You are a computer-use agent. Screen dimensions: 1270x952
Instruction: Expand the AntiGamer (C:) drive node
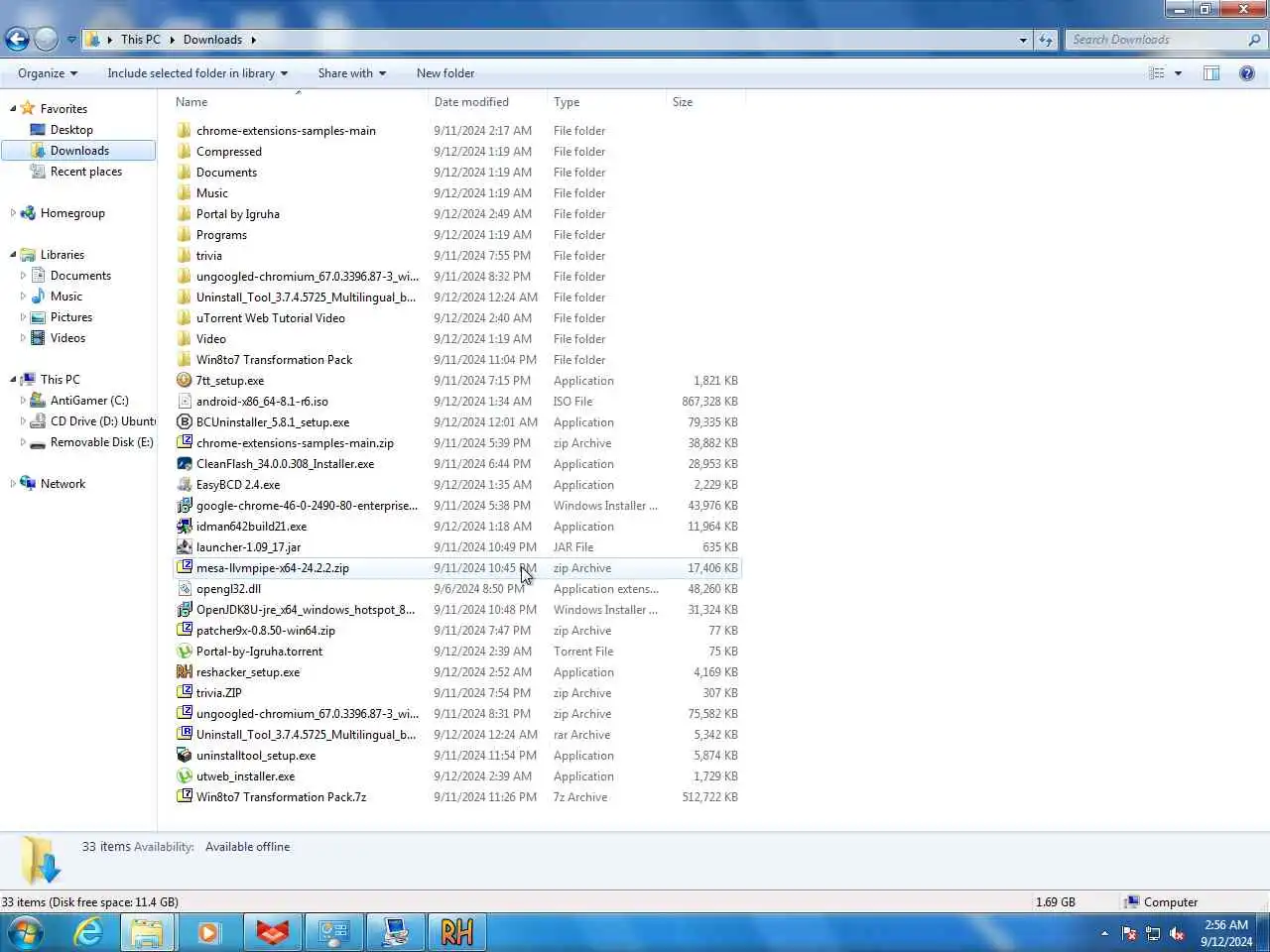click(x=23, y=401)
